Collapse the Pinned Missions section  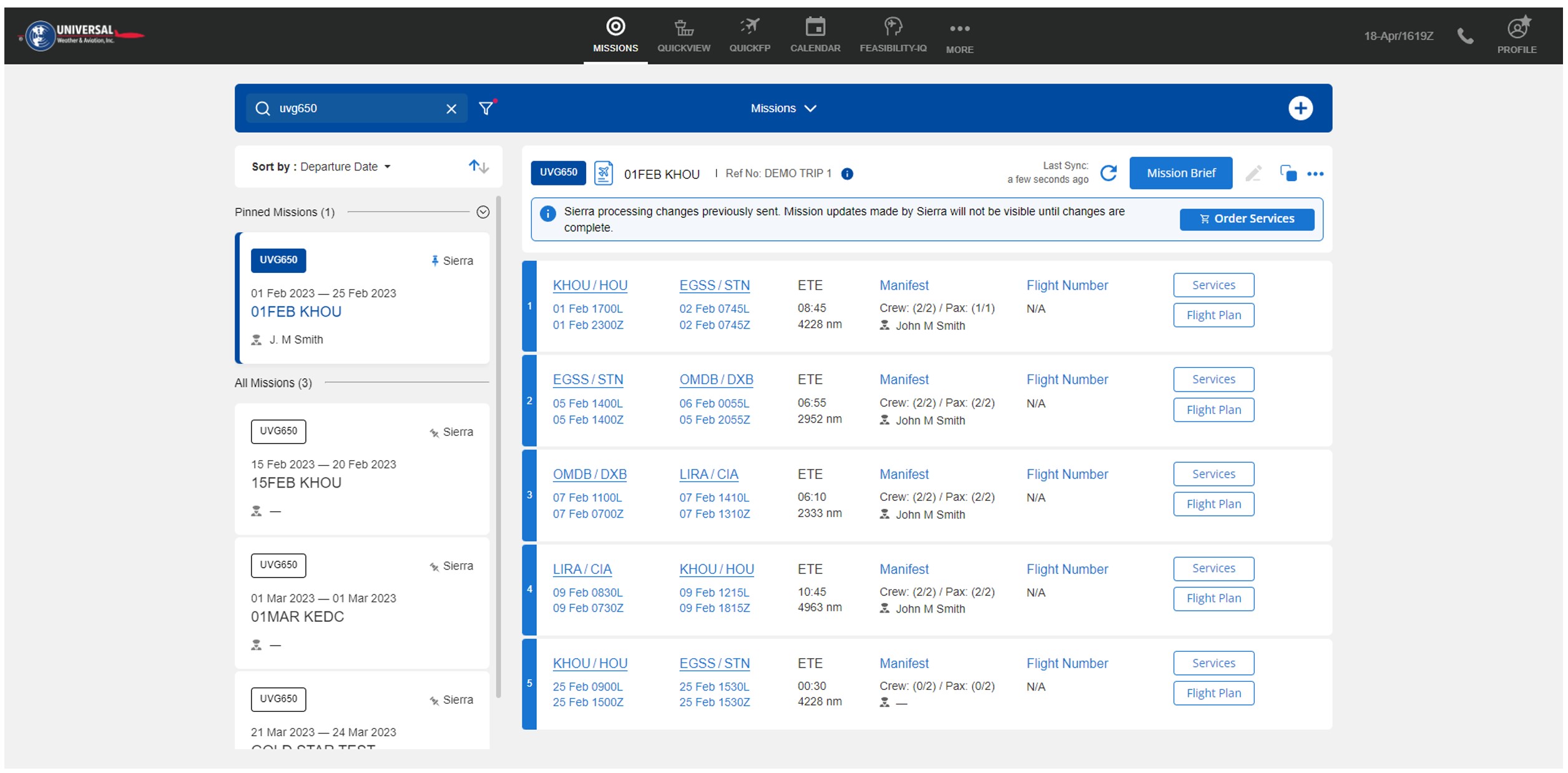(483, 212)
